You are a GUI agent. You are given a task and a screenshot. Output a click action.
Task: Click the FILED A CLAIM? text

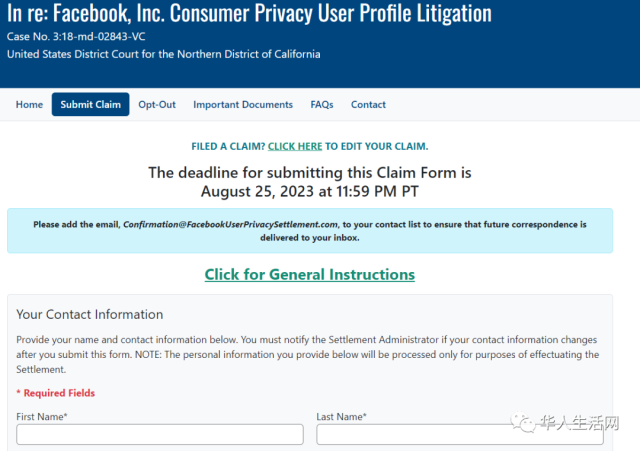pyautogui.click(x=228, y=146)
